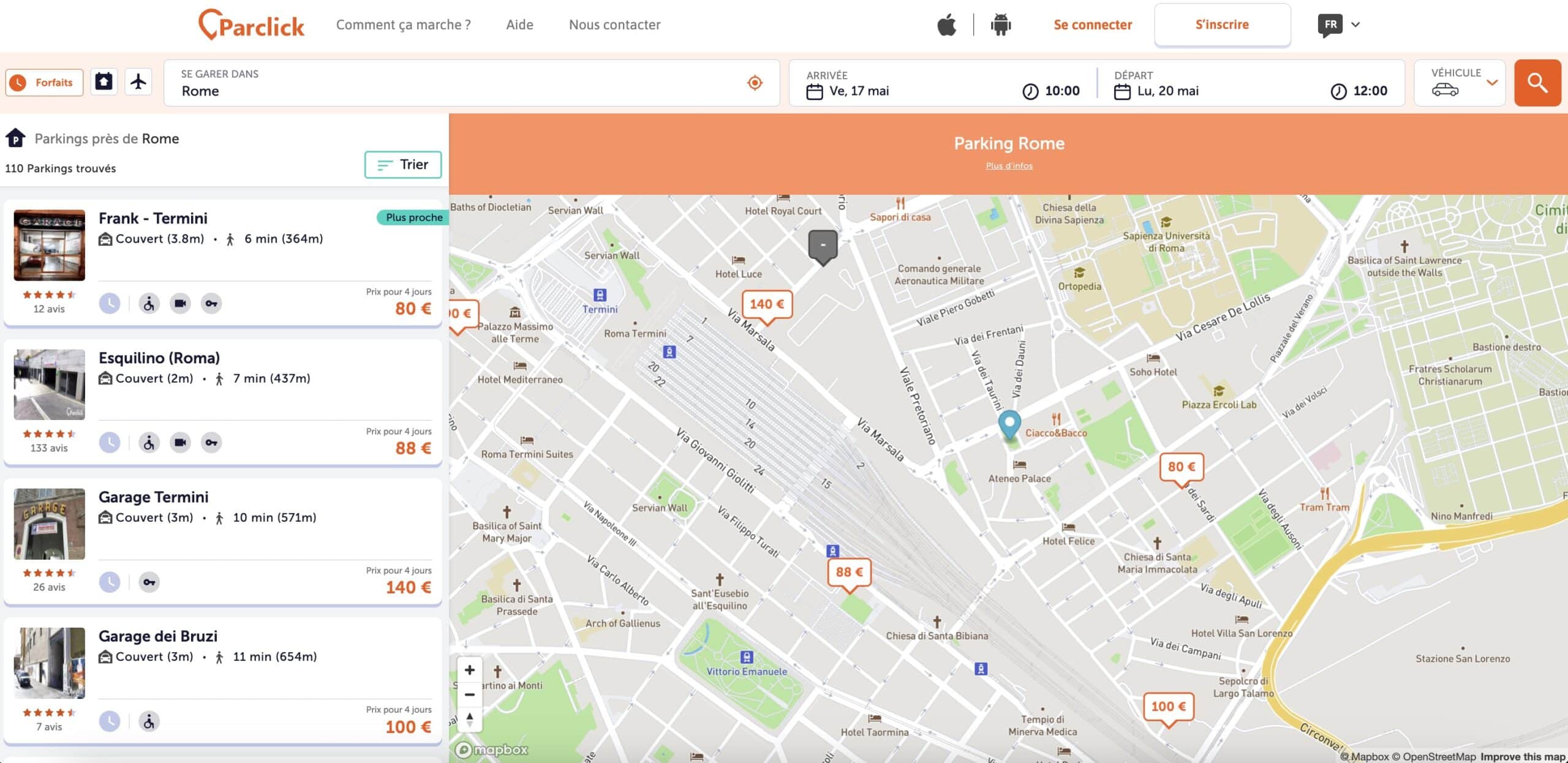This screenshot has height=763, width=1568.
Task: Open the Trier sort menu
Action: coord(403,165)
